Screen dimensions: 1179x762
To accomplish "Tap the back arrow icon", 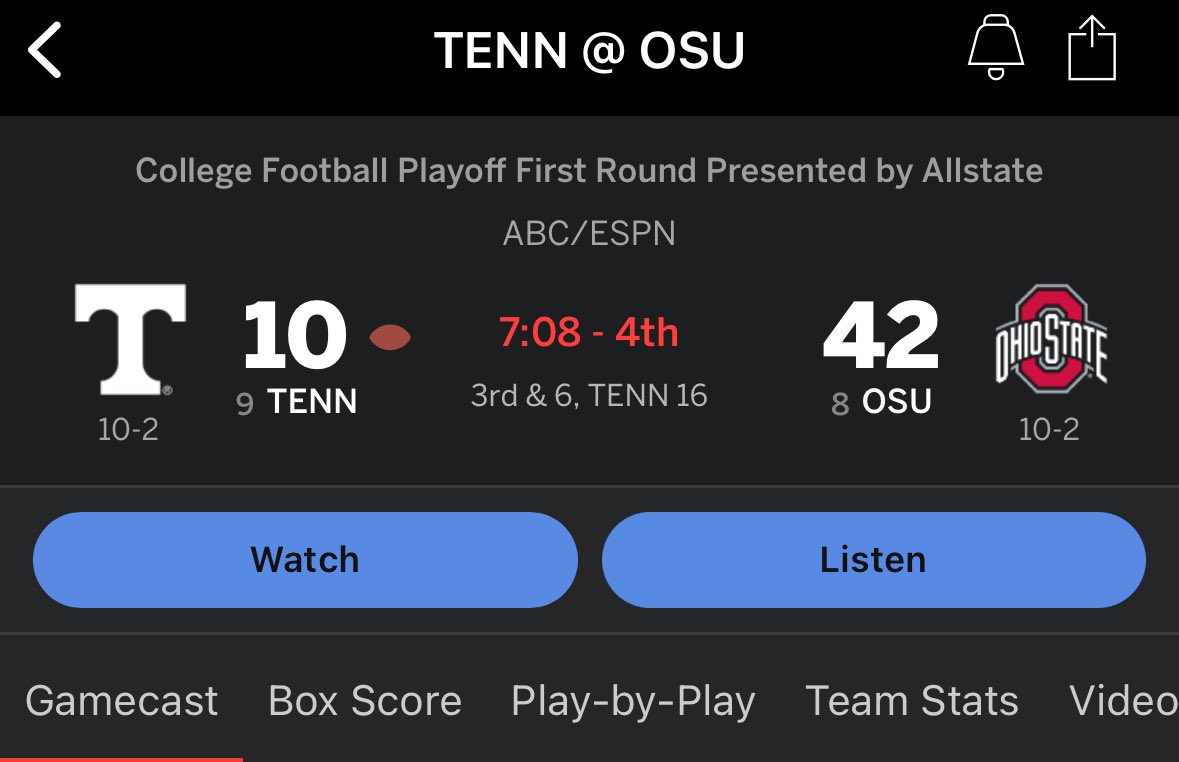I will point(46,51).
